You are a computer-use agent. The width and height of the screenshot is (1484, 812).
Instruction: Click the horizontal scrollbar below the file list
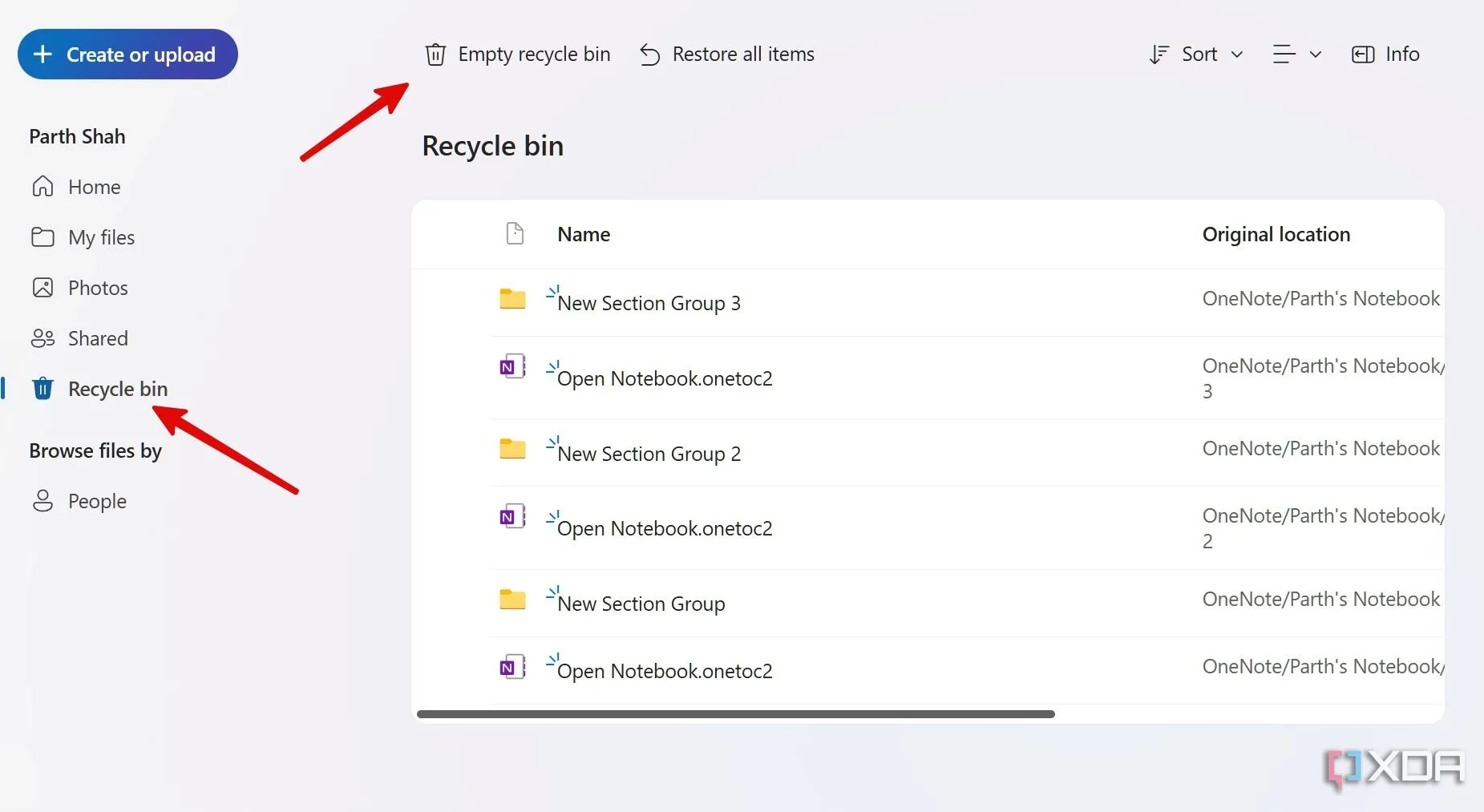(x=736, y=713)
